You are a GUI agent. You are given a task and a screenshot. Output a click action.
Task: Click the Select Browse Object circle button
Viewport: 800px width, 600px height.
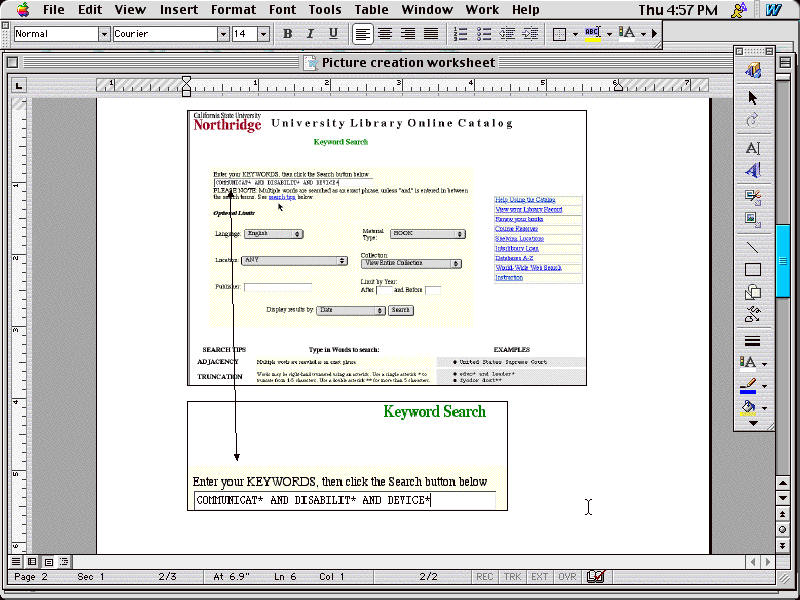click(x=783, y=530)
